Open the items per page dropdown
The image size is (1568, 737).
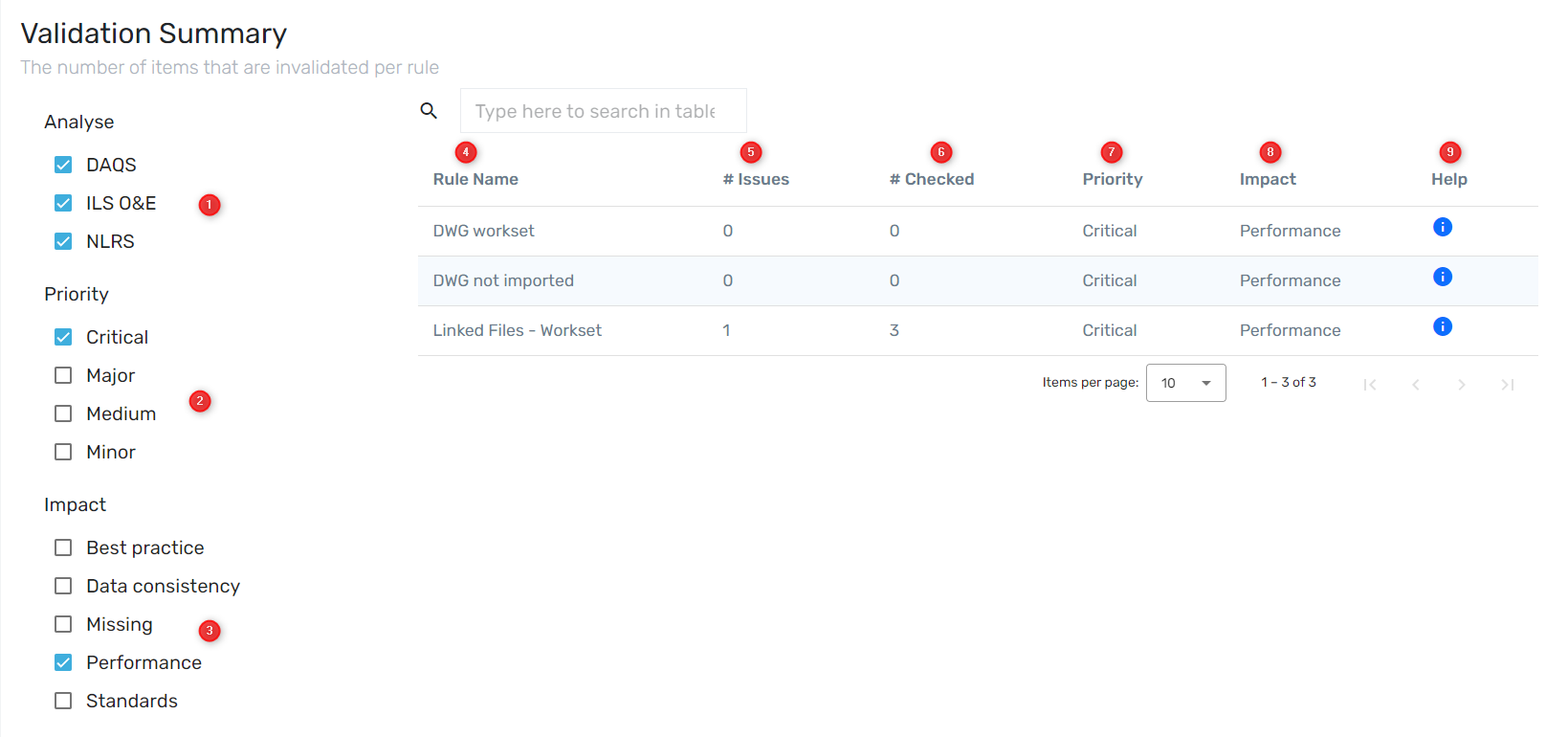coord(1185,383)
